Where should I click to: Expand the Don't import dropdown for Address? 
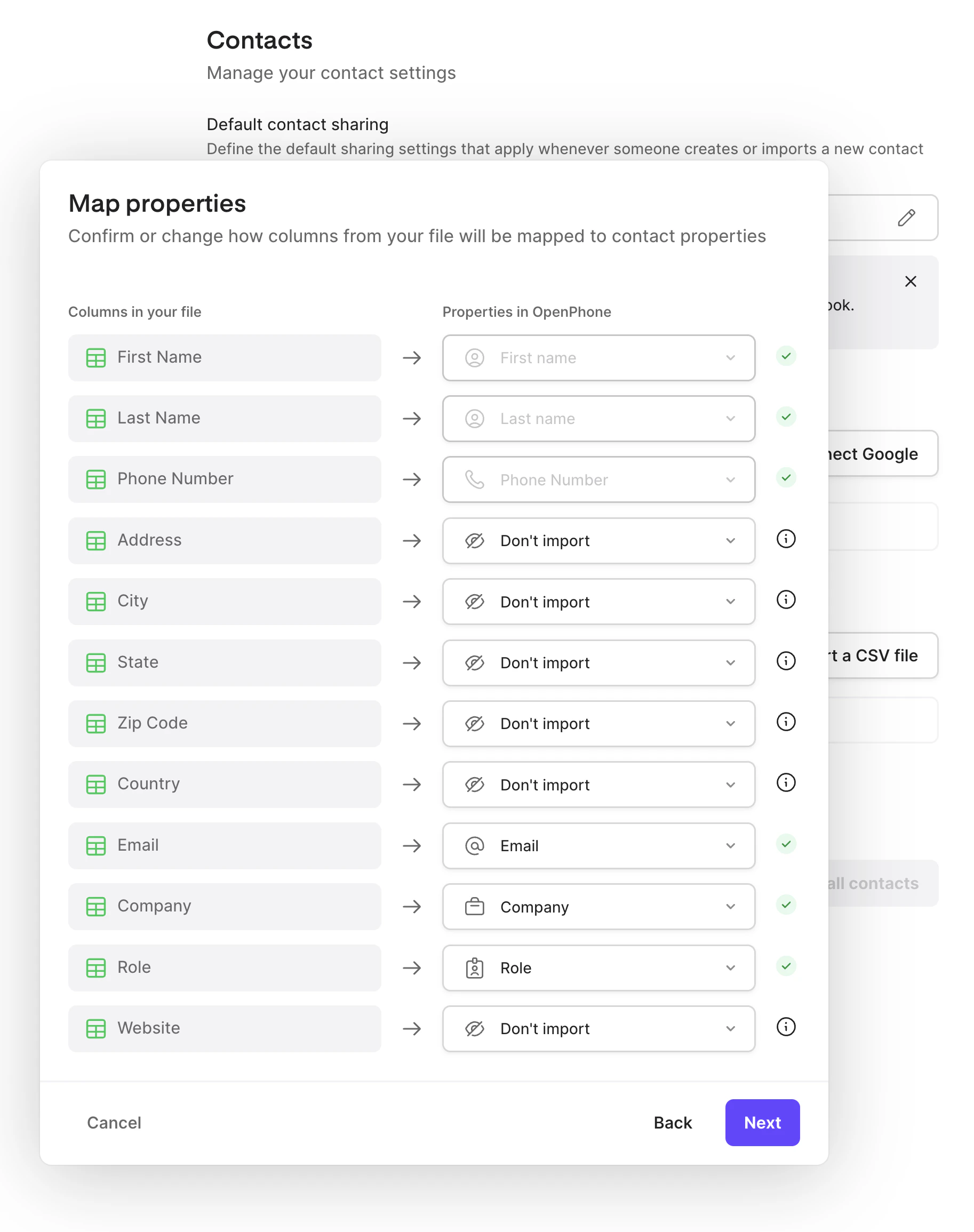(x=731, y=540)
